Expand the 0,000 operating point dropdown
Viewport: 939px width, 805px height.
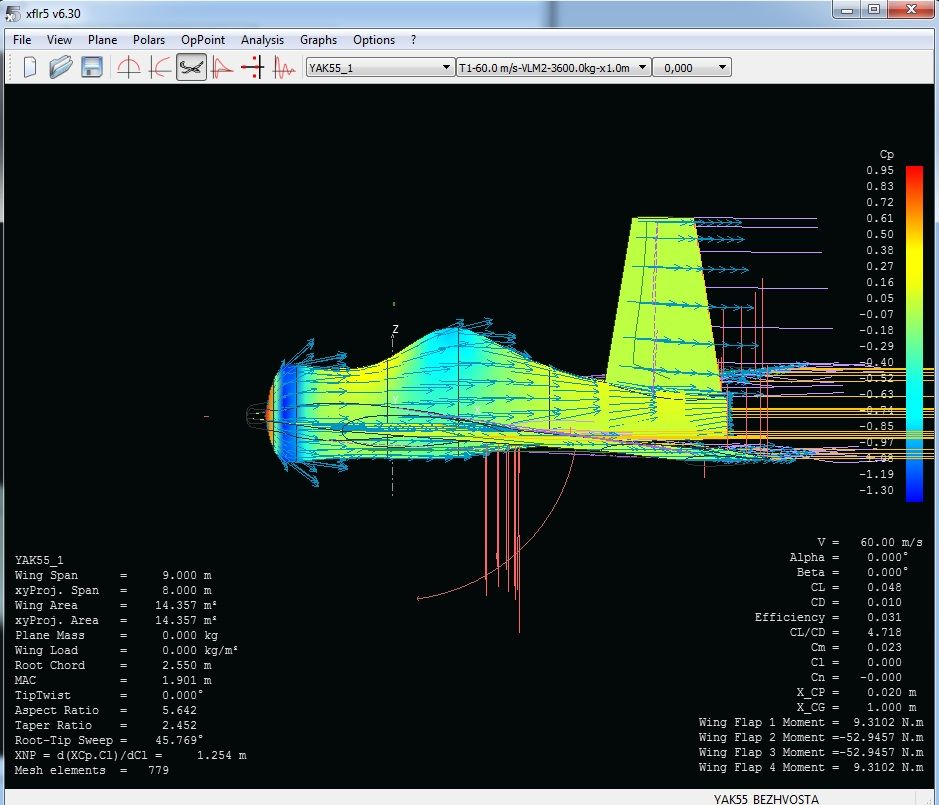tap(723, 67)
